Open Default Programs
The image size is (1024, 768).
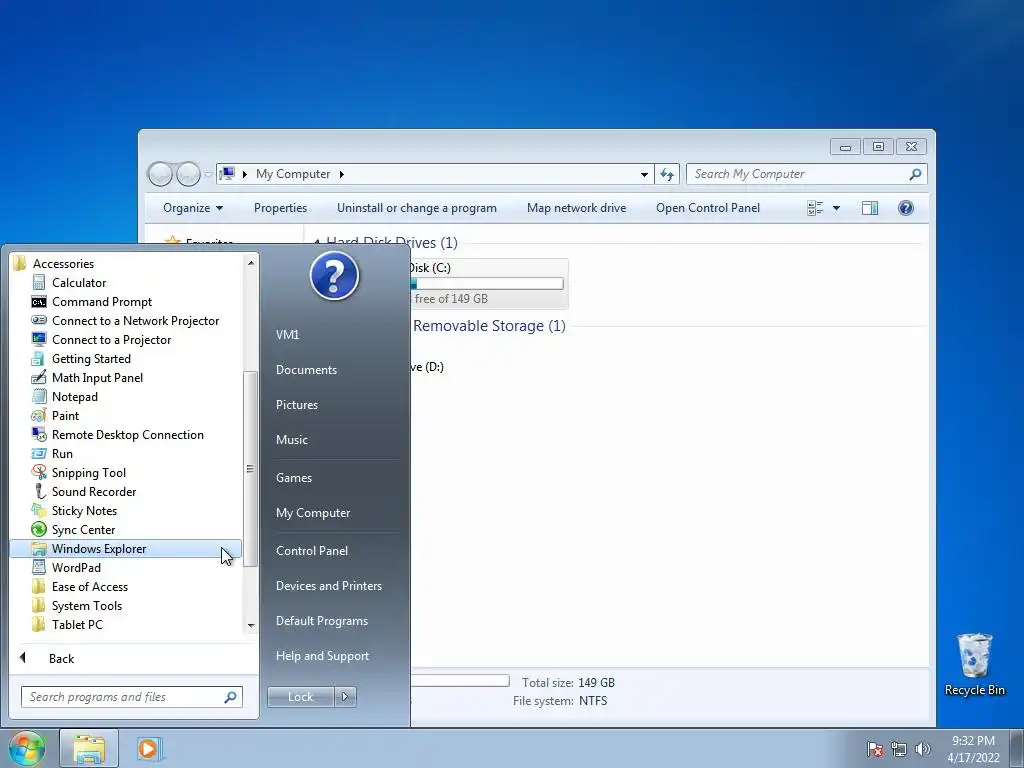[321, 620]
